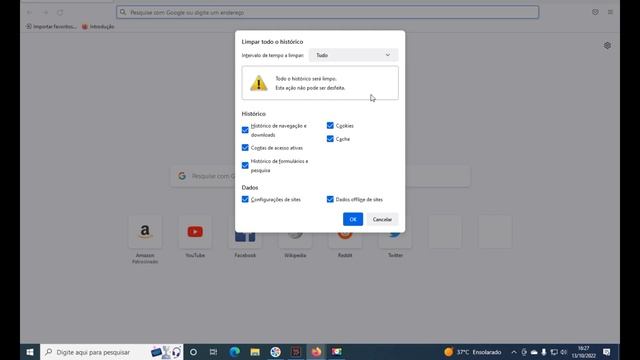The height and width of the screenshot is (360, 640).
Task: Show hidden system tray icons
Action: [514, 352]
